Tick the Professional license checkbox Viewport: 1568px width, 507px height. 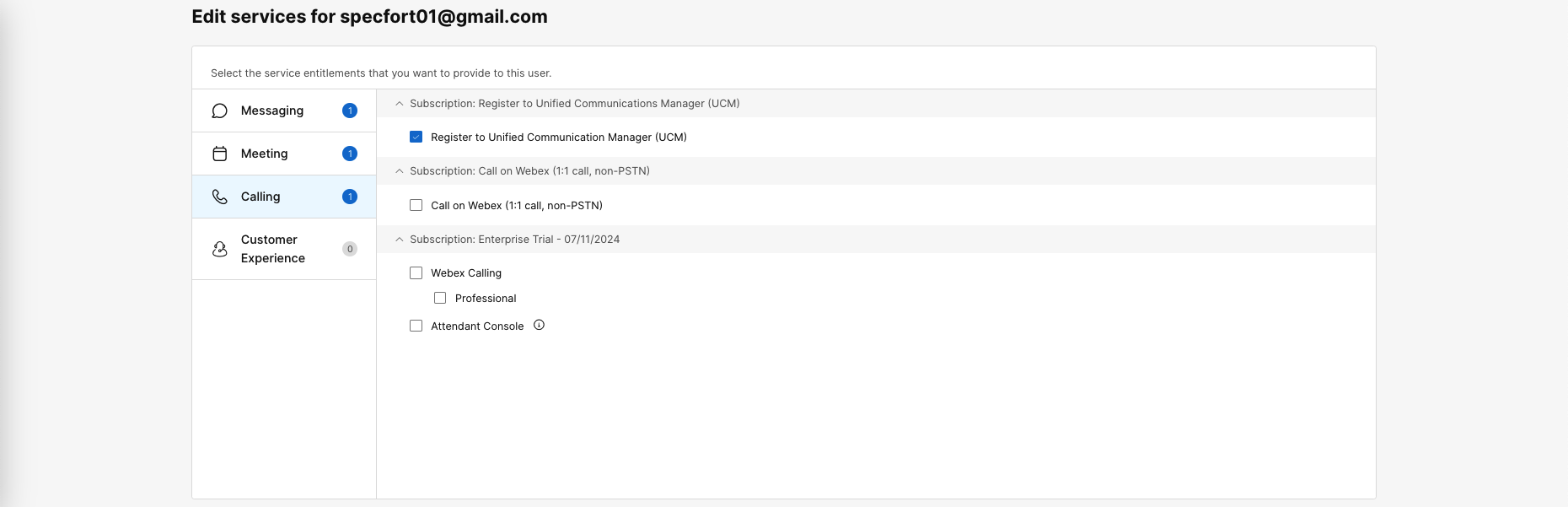(x=440, y=298)
